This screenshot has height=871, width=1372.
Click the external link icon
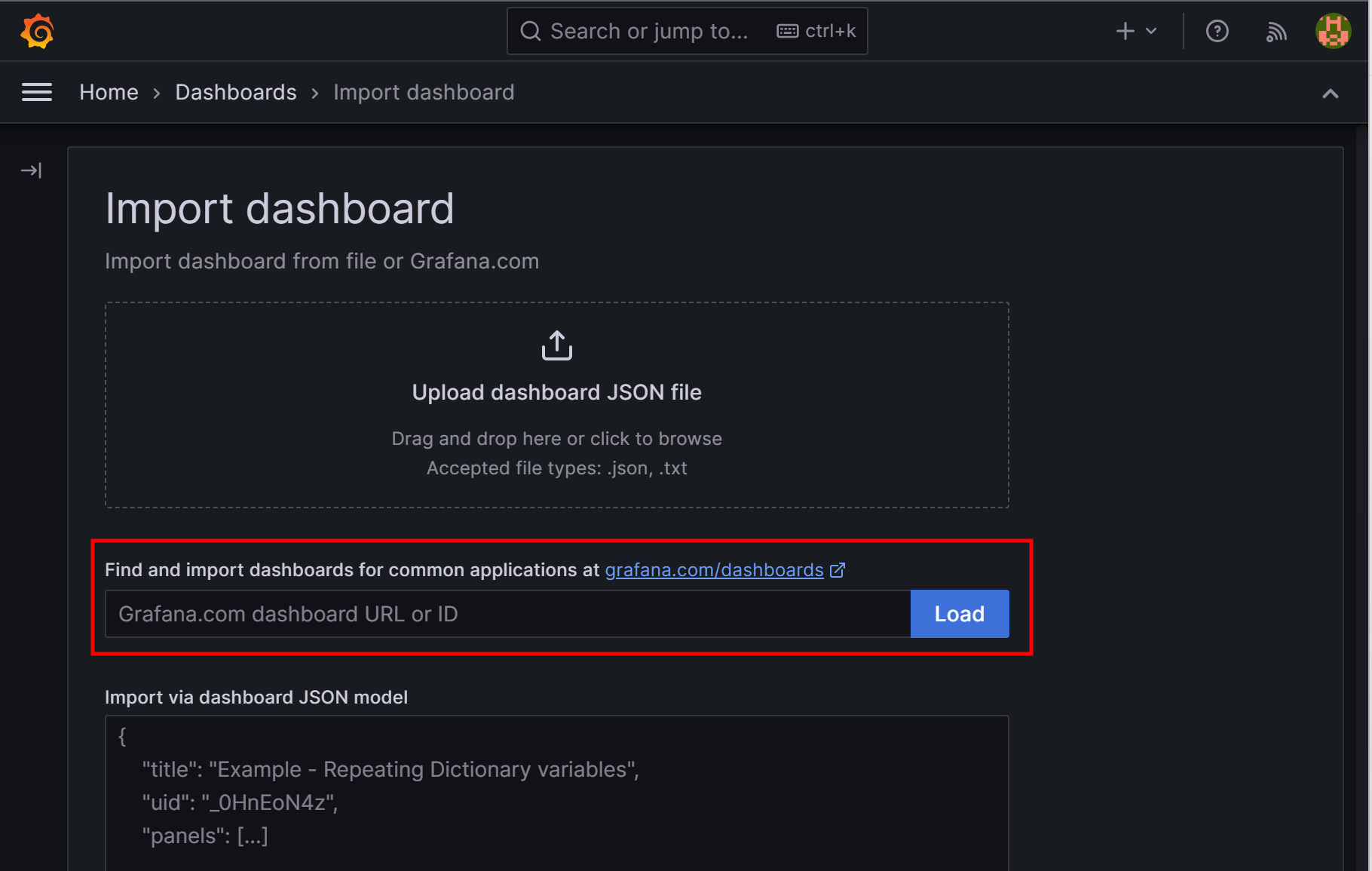[838, 570]
